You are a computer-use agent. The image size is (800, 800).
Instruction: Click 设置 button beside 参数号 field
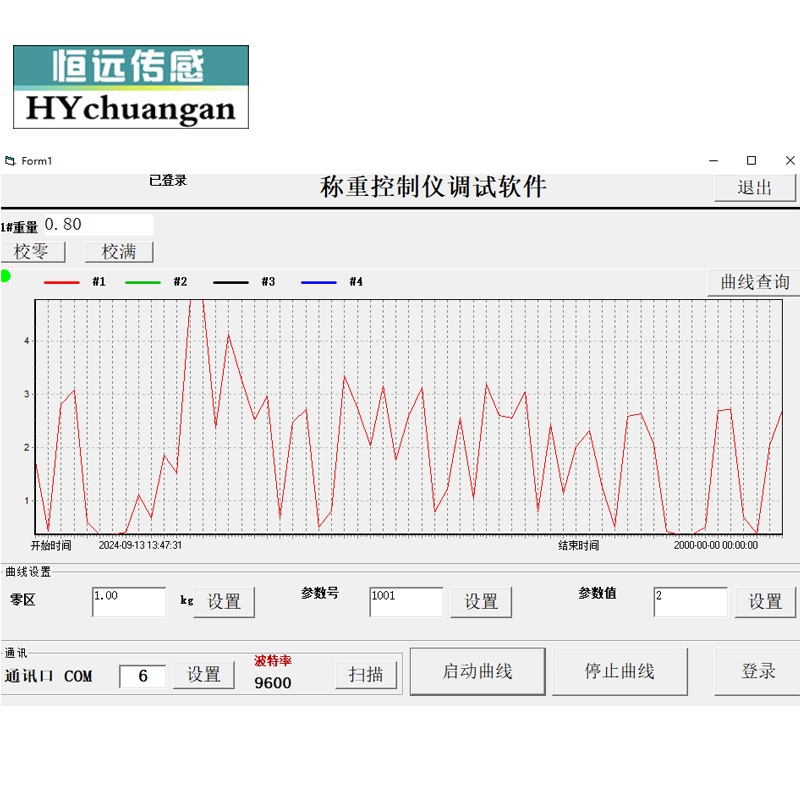[481, 602]
